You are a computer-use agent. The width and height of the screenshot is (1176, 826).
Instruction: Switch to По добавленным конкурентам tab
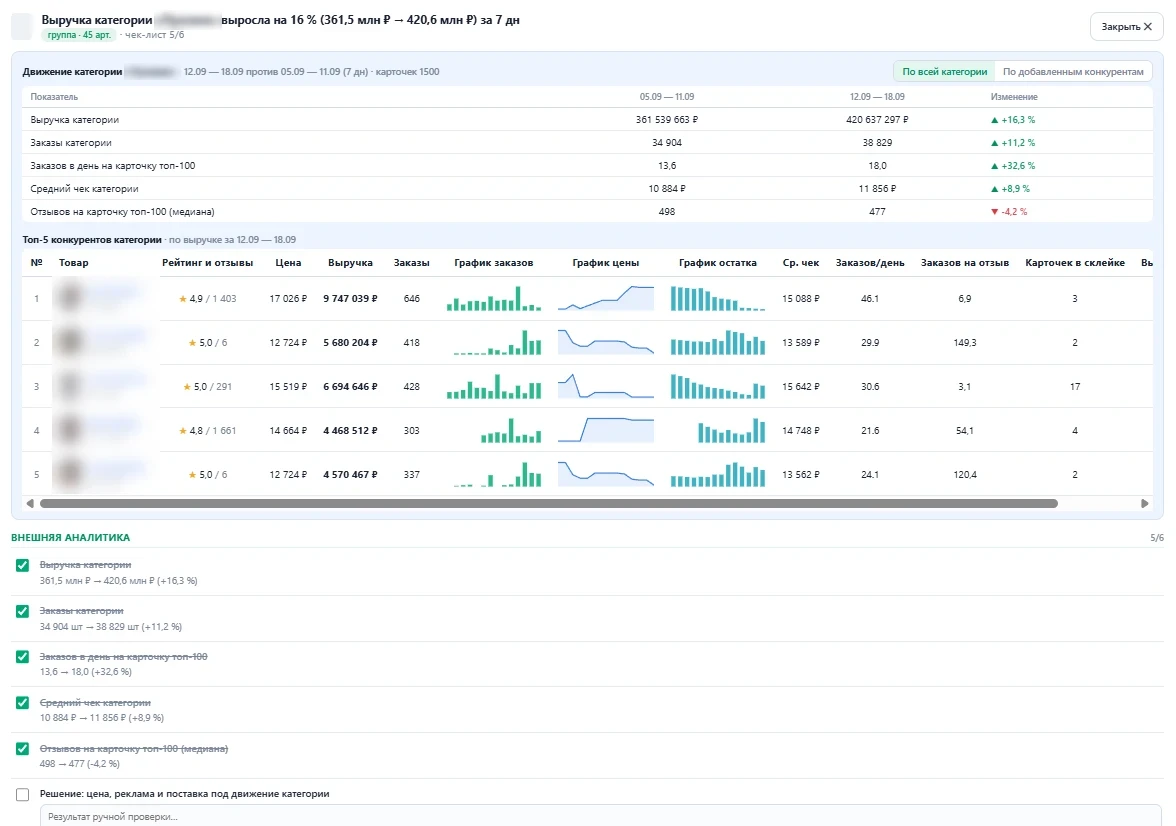click(1072, 71)
